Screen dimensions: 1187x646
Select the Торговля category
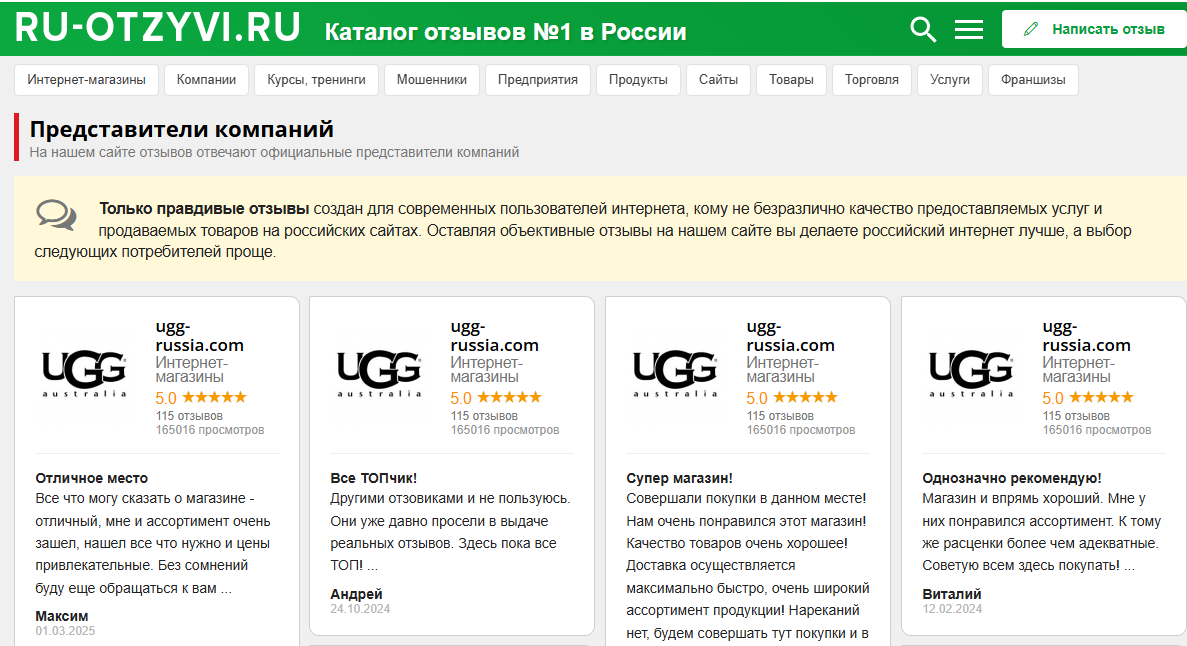click(872, 80)
